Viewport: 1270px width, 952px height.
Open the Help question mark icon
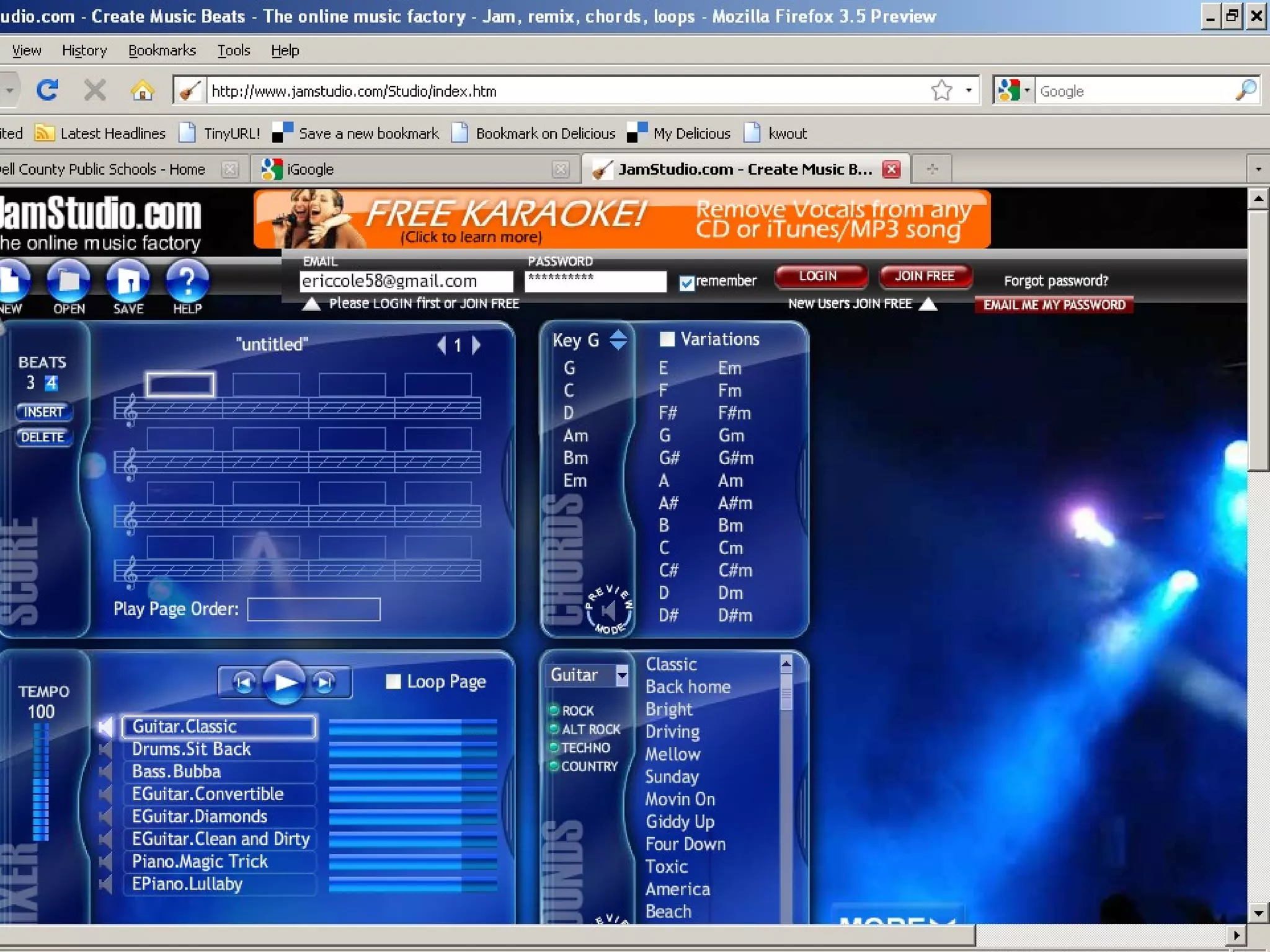[x=187, y=282]
